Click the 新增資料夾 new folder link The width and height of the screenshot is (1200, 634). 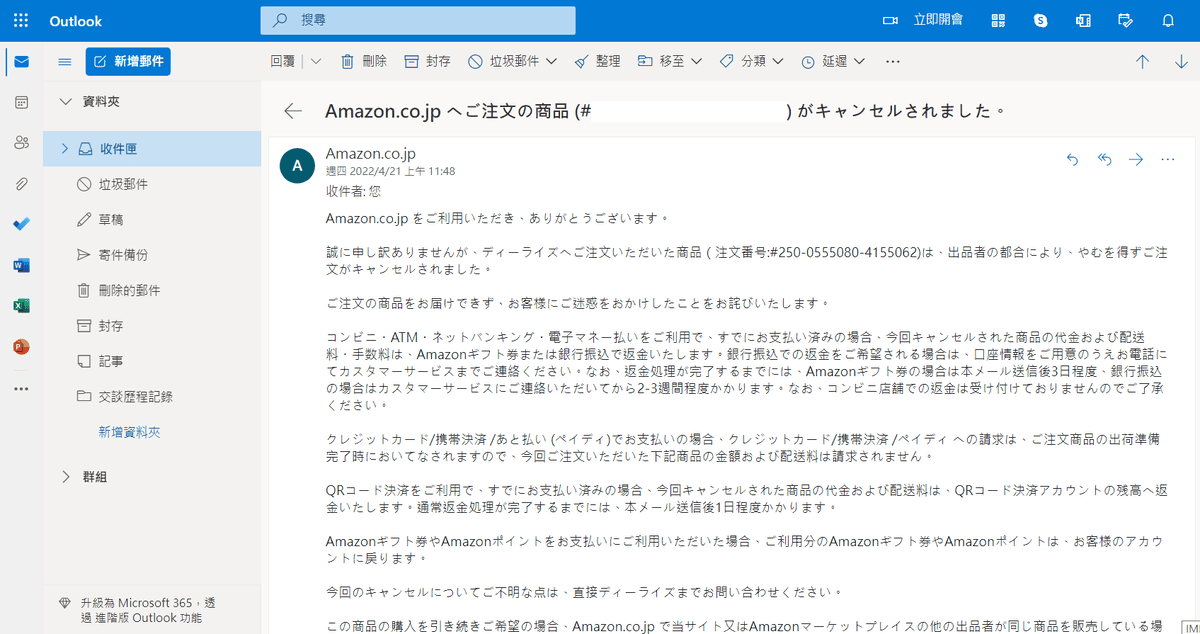(x=129, y=432)
